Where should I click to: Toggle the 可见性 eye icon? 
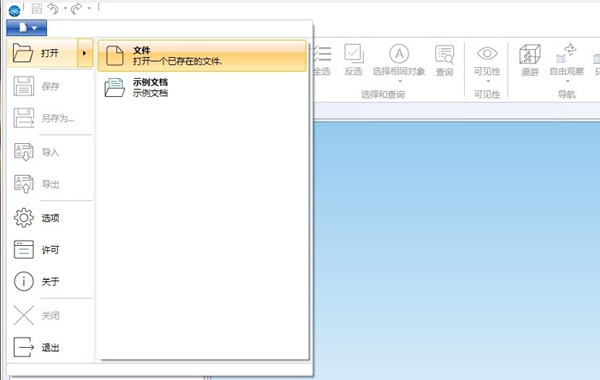pyautogui.click(x=487, y=53)
